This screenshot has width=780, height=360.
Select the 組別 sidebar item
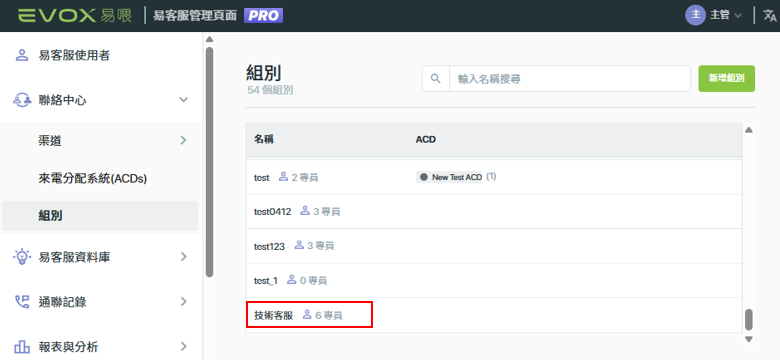100,216
